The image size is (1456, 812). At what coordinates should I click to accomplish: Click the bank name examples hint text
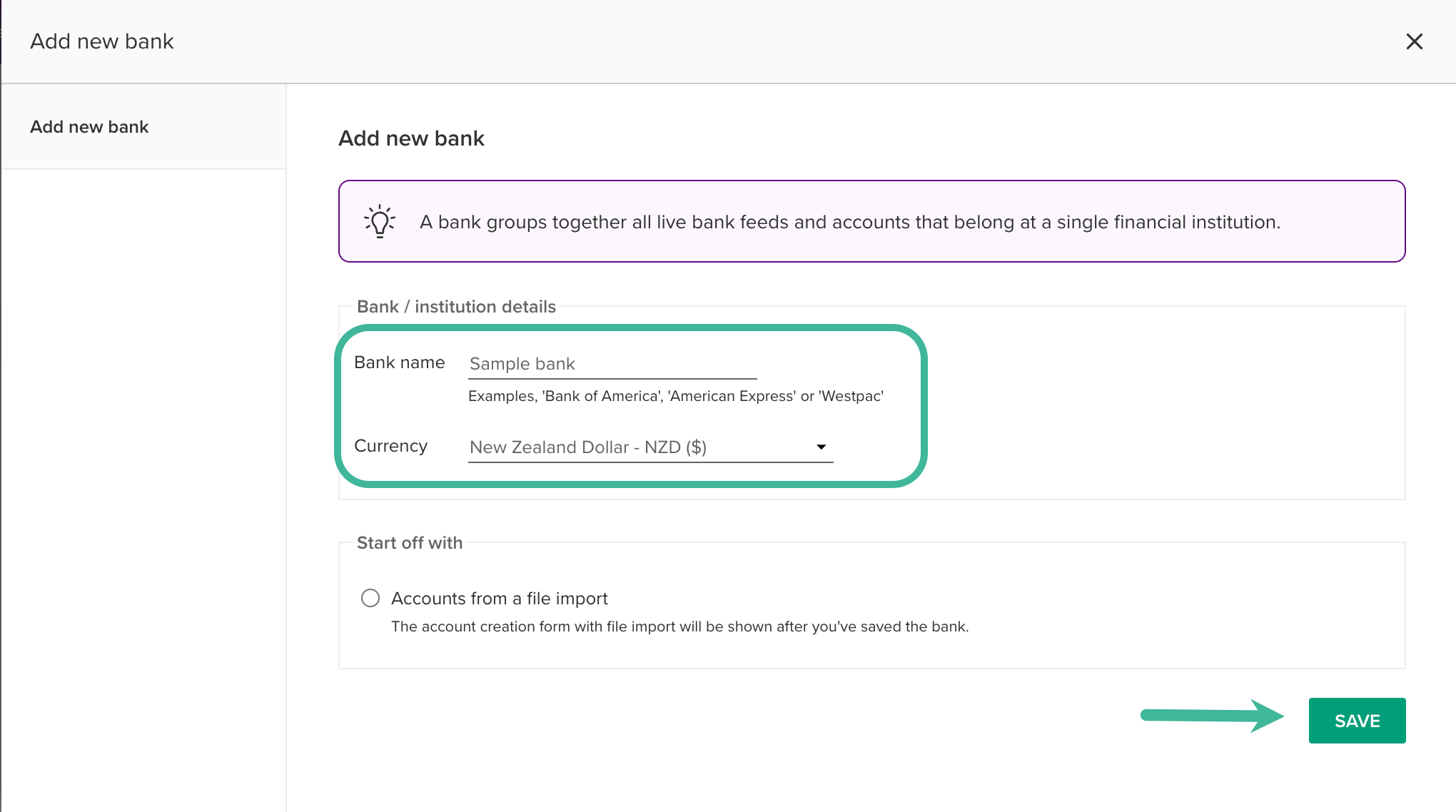[675, 396]
